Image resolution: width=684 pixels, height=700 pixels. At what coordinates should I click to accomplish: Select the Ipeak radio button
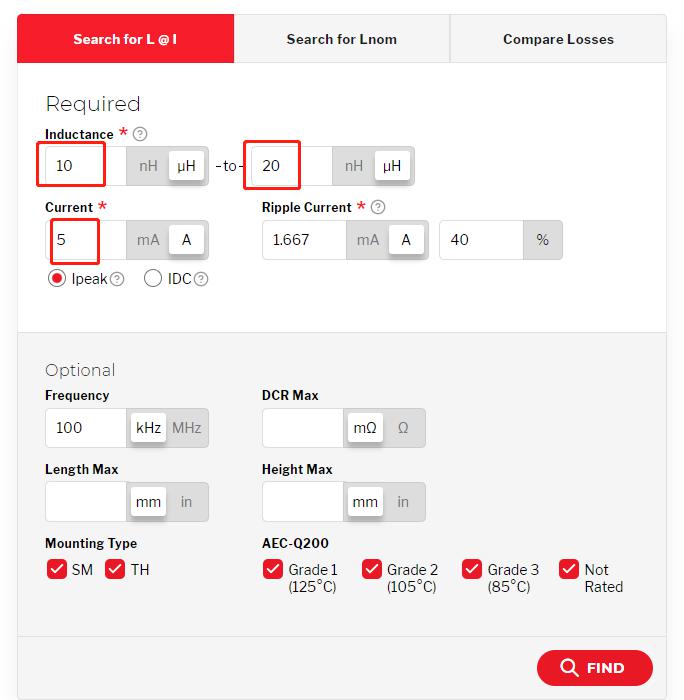[x=57, y=279]
